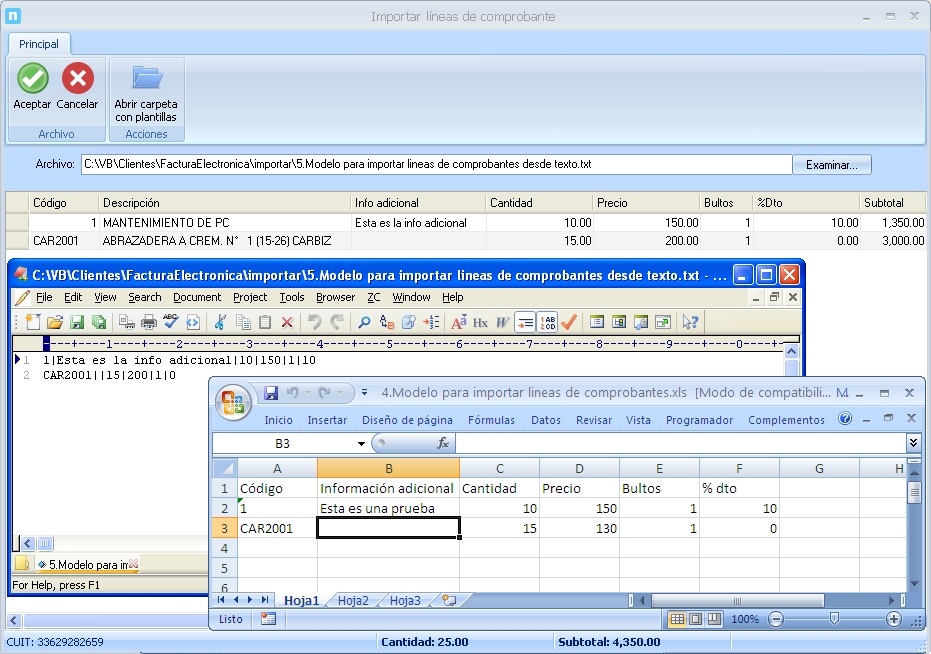The image size is (931, 654).
Task: Toggle Hex mode (Hx) in editor toolbar
Action: tap(480, 322)
